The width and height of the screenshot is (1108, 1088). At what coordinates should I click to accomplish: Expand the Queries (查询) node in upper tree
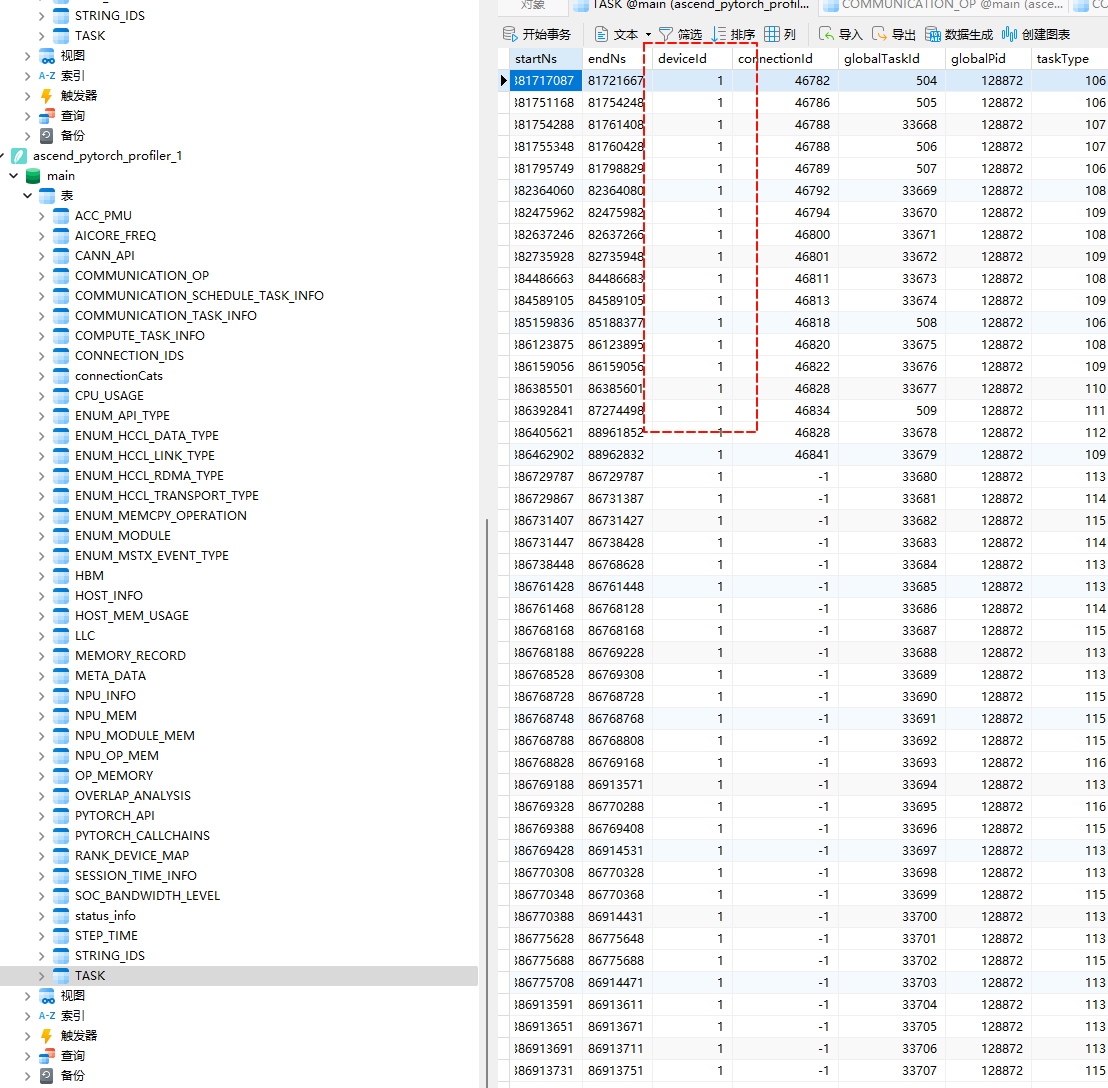(x=28, y=115)
